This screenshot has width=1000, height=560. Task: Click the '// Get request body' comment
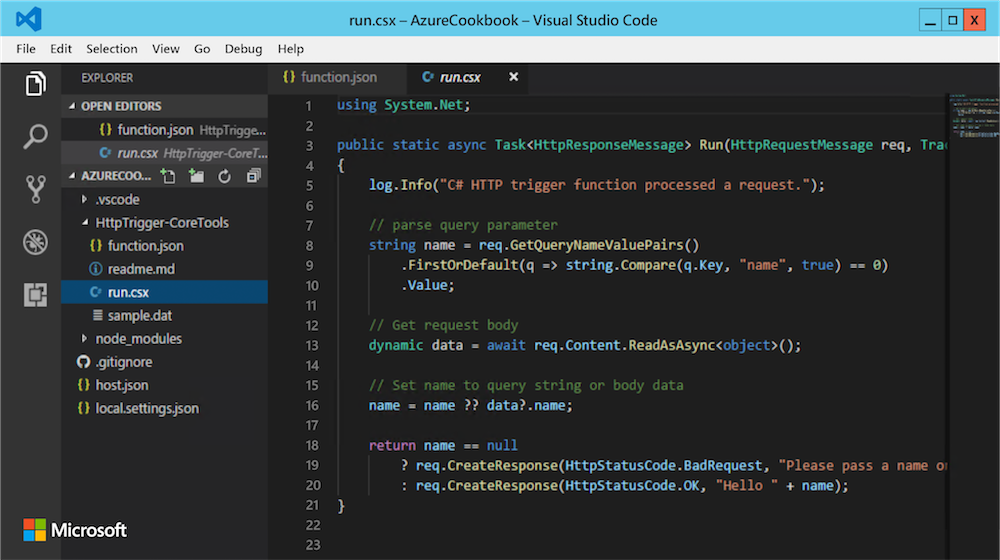(443, 325)
